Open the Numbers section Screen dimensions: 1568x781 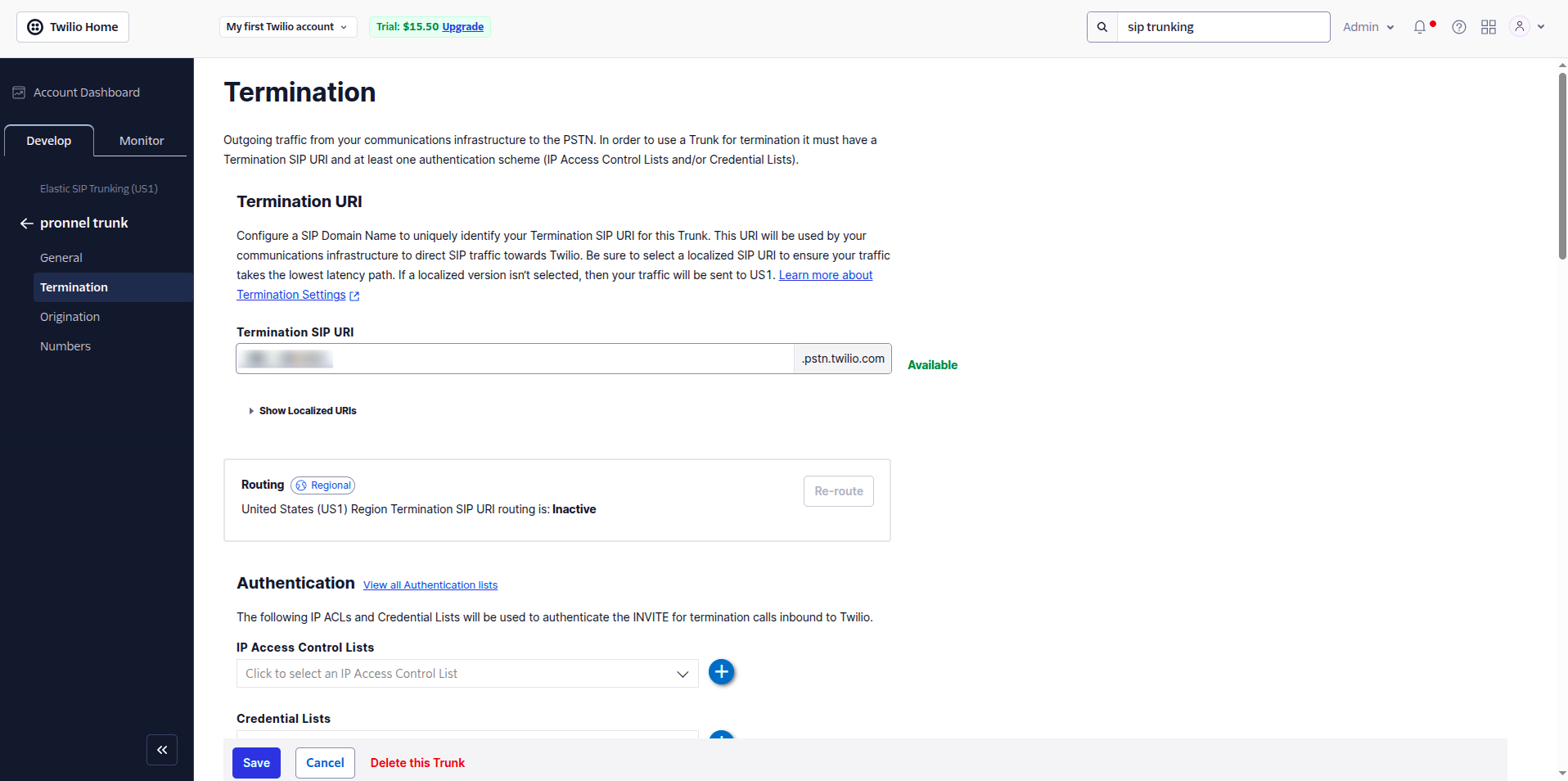pyautogui.click(x=65, y=346)
